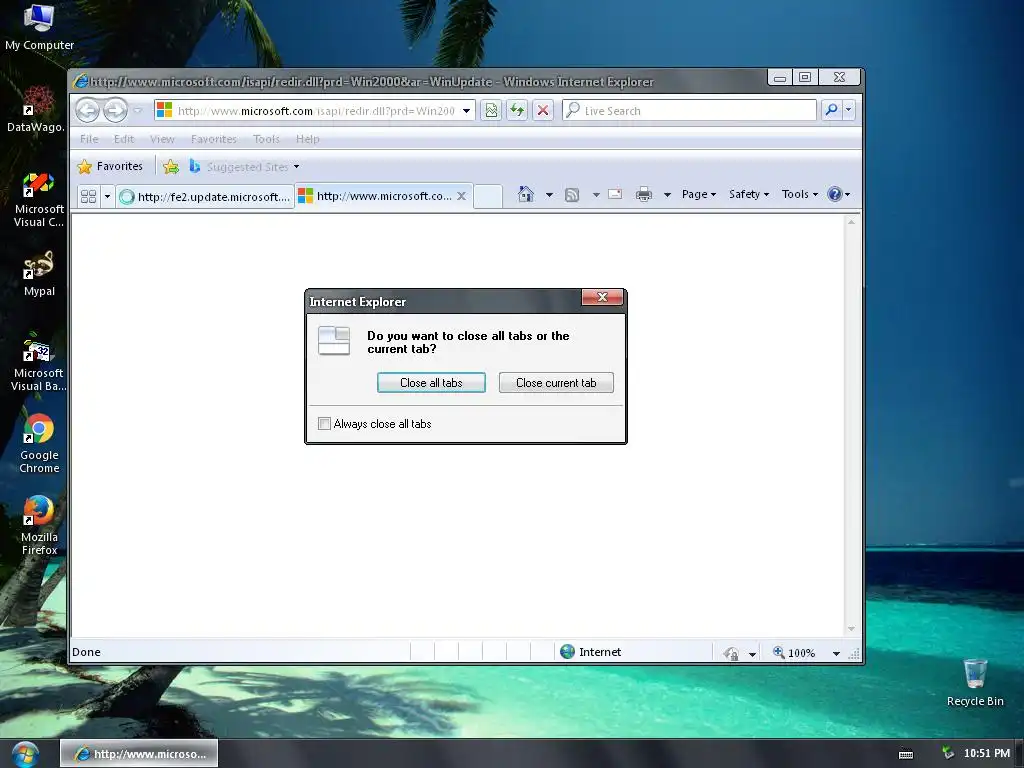Open the Favorites menu in menu bar

[214, 139]
